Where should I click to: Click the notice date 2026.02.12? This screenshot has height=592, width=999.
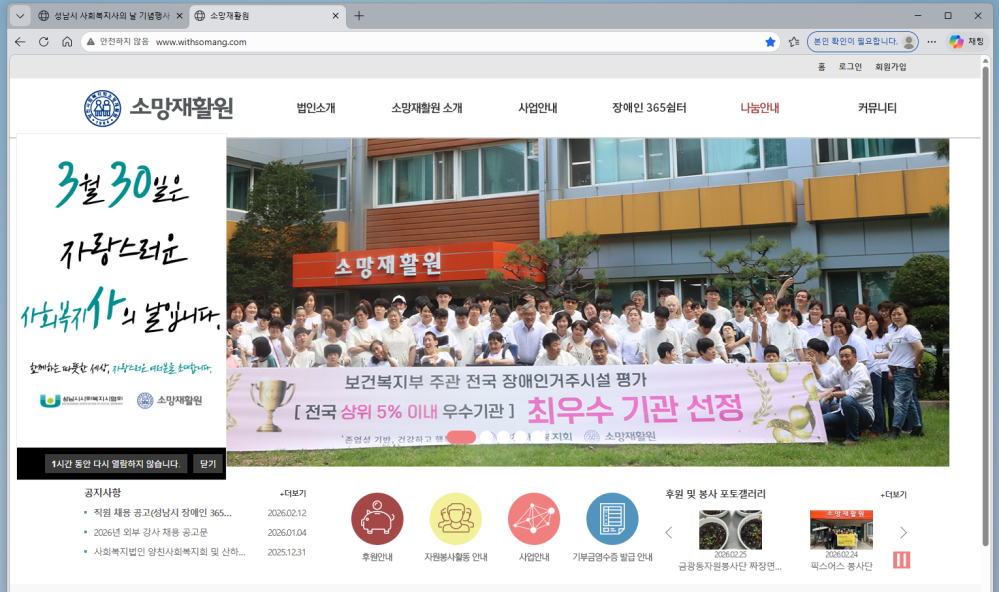pos(287,513)
